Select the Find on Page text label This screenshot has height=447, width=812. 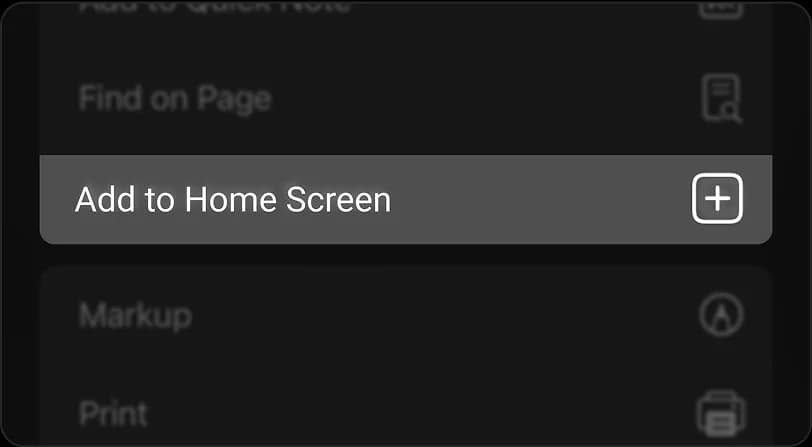pyautogui.click(x=175, y=99)
